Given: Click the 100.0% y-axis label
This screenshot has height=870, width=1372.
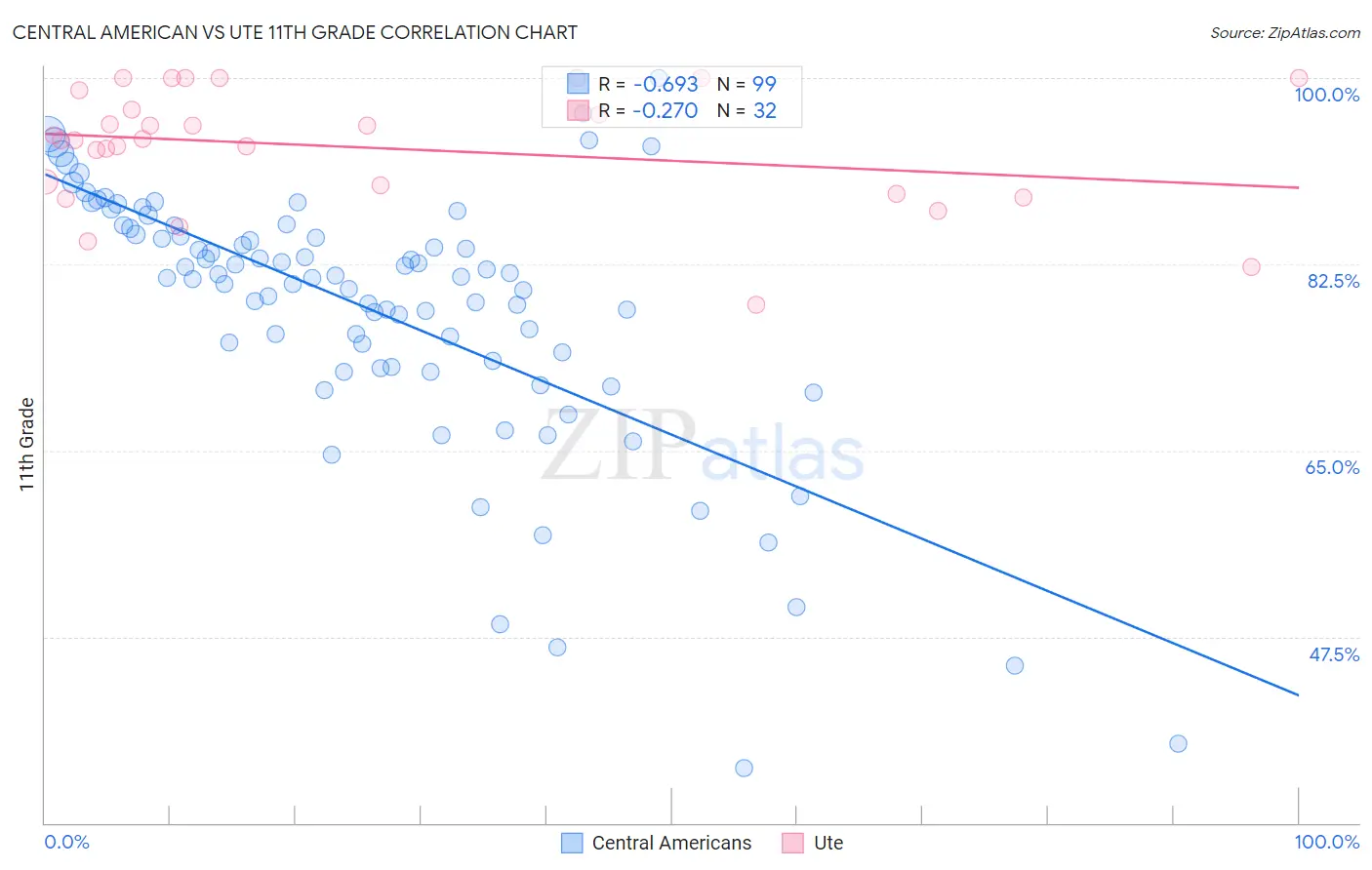Looking at the screenshot, I should click(x=1326, y=95).
